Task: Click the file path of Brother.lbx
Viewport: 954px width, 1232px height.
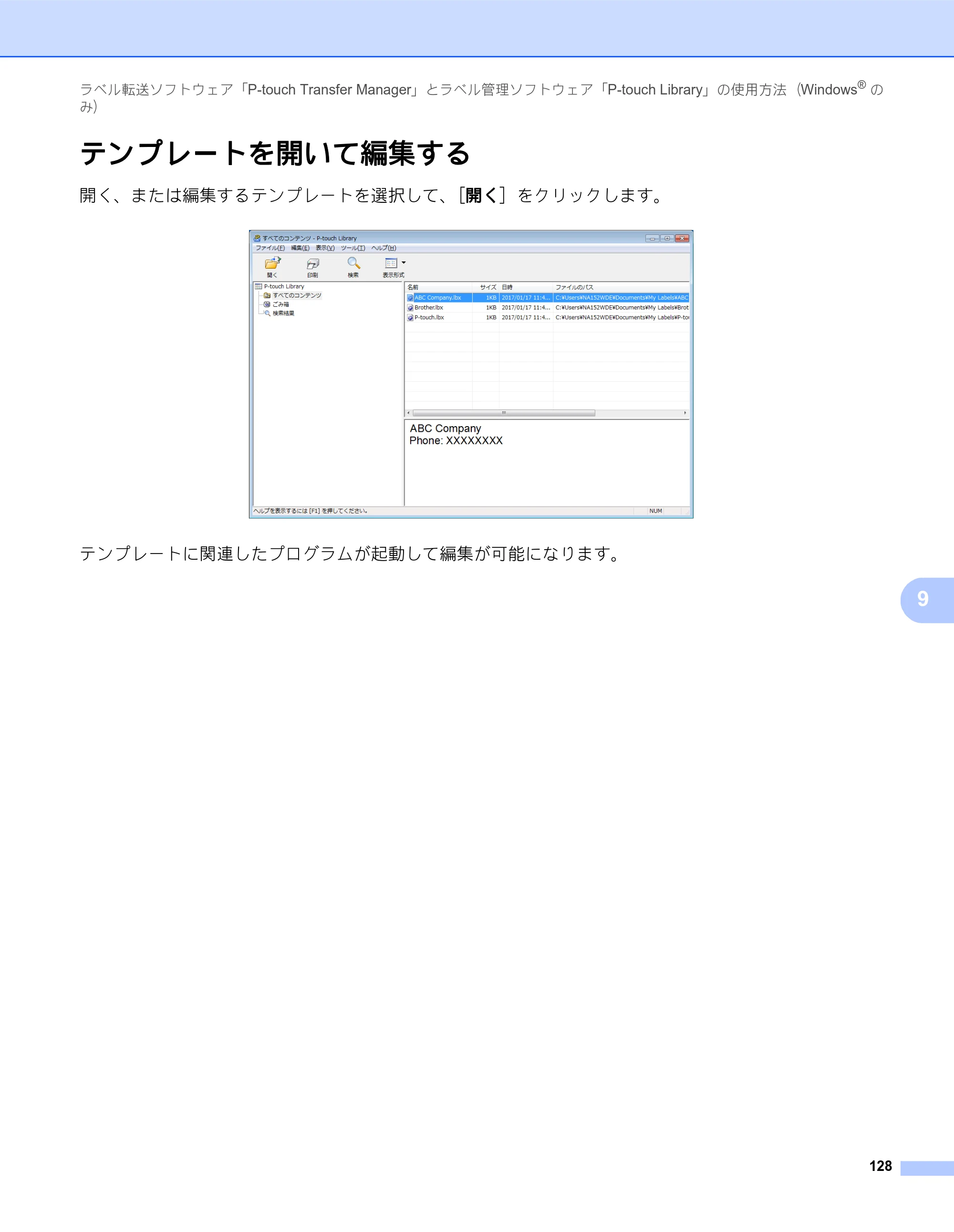Action: tap(622, 308)
